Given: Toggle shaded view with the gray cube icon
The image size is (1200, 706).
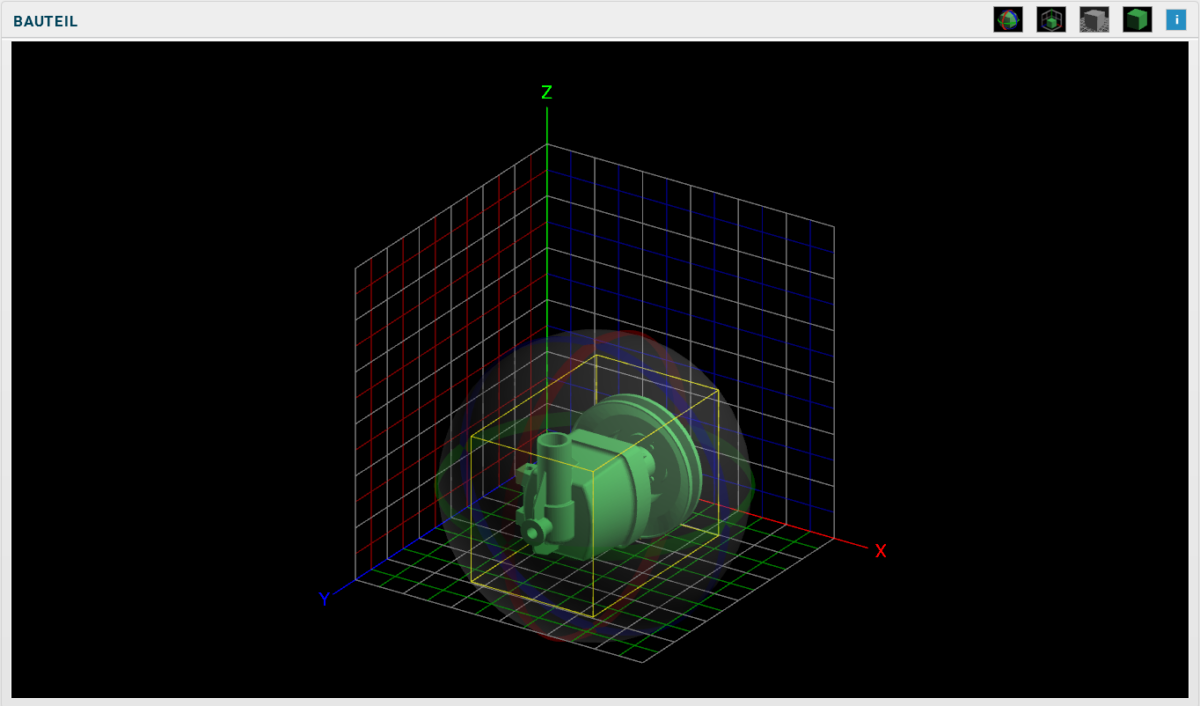Looking at the screenshot, I should 1093,19.
